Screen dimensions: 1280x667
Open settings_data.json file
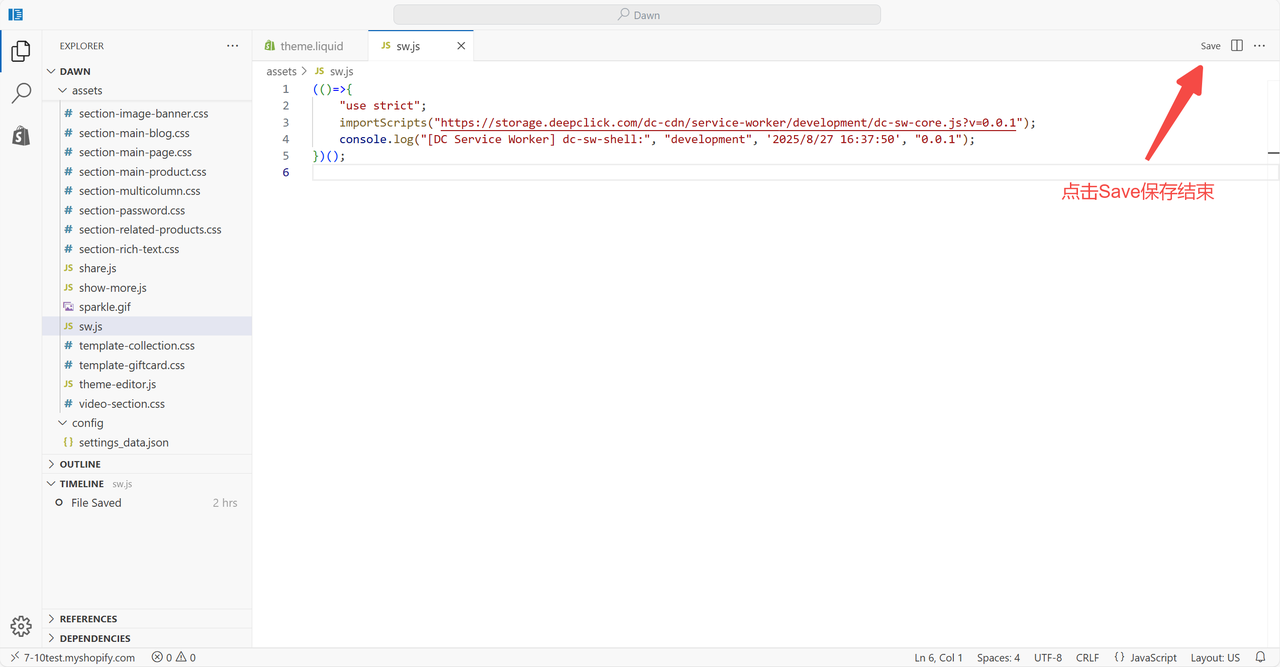[123, 442]
